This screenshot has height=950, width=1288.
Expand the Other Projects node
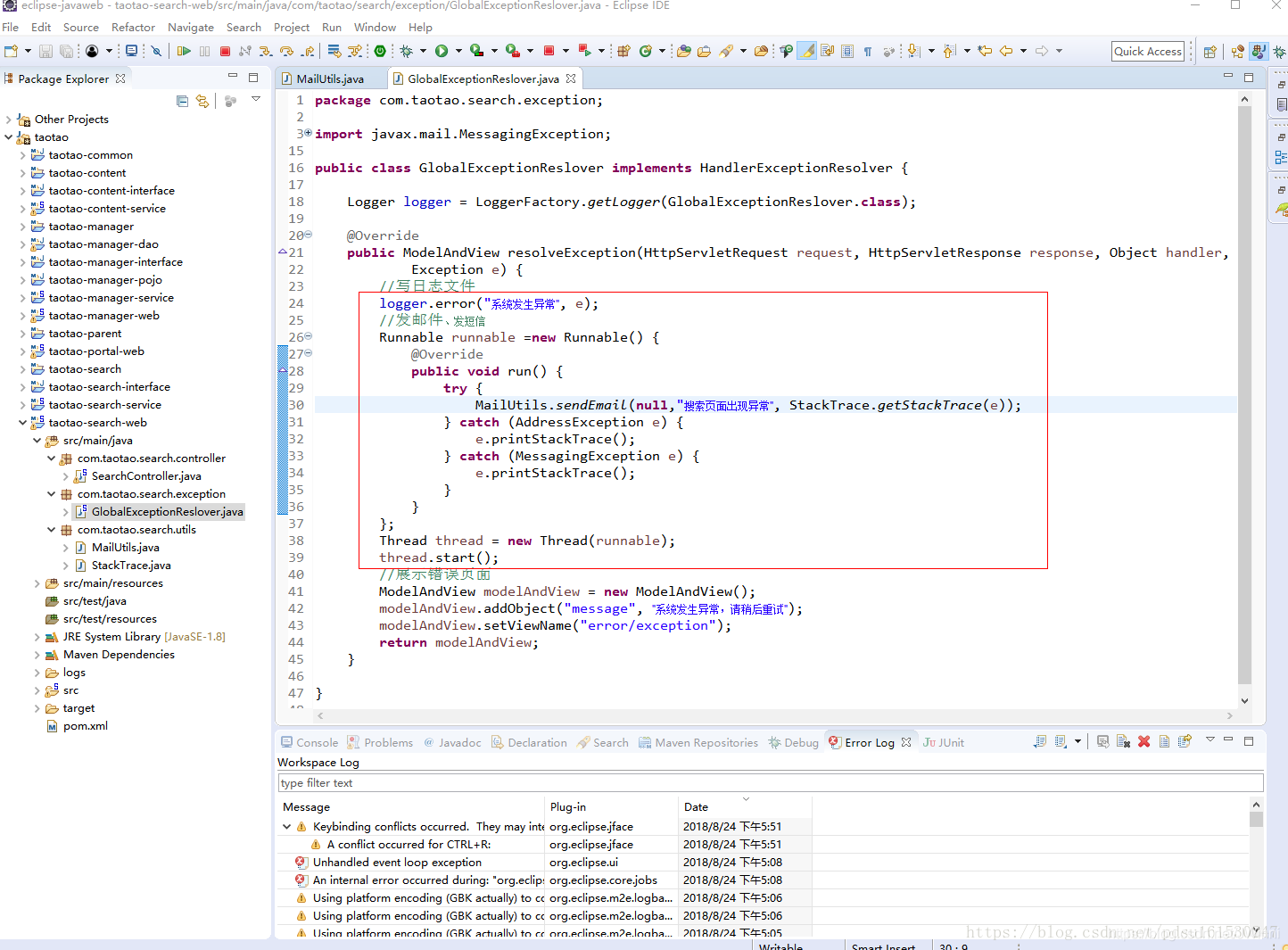[x=9, y=120]
